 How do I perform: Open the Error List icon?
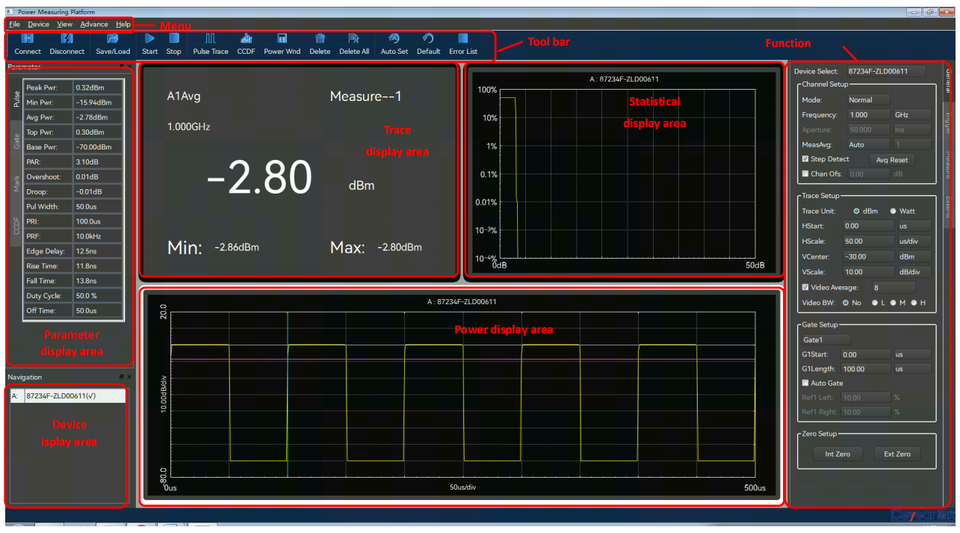463,39
